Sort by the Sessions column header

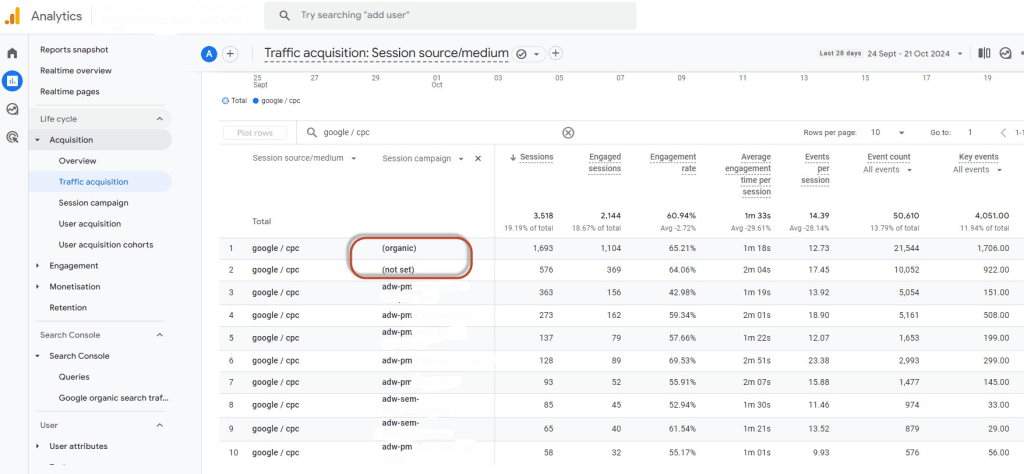pos(536,157)
